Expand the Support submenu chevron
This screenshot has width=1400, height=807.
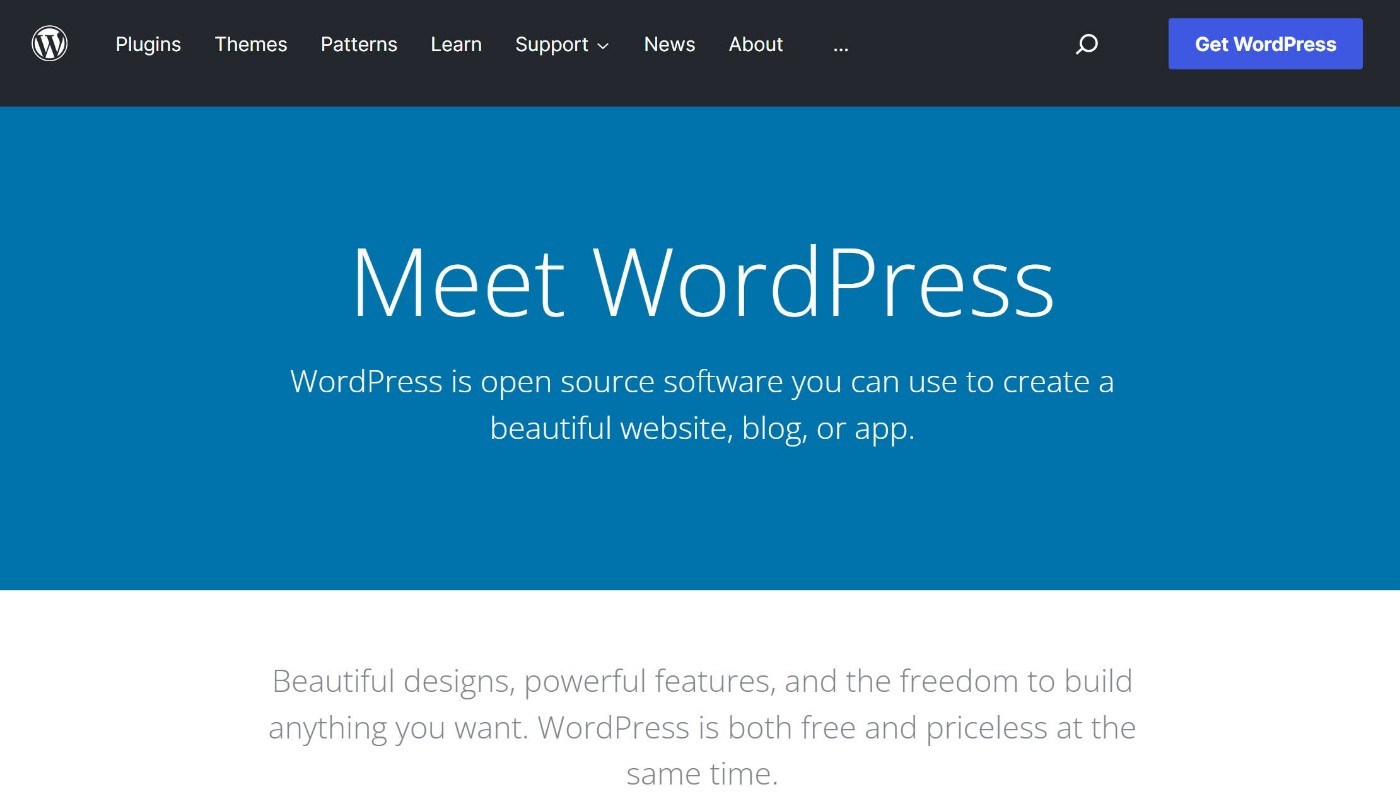point(603,46)
